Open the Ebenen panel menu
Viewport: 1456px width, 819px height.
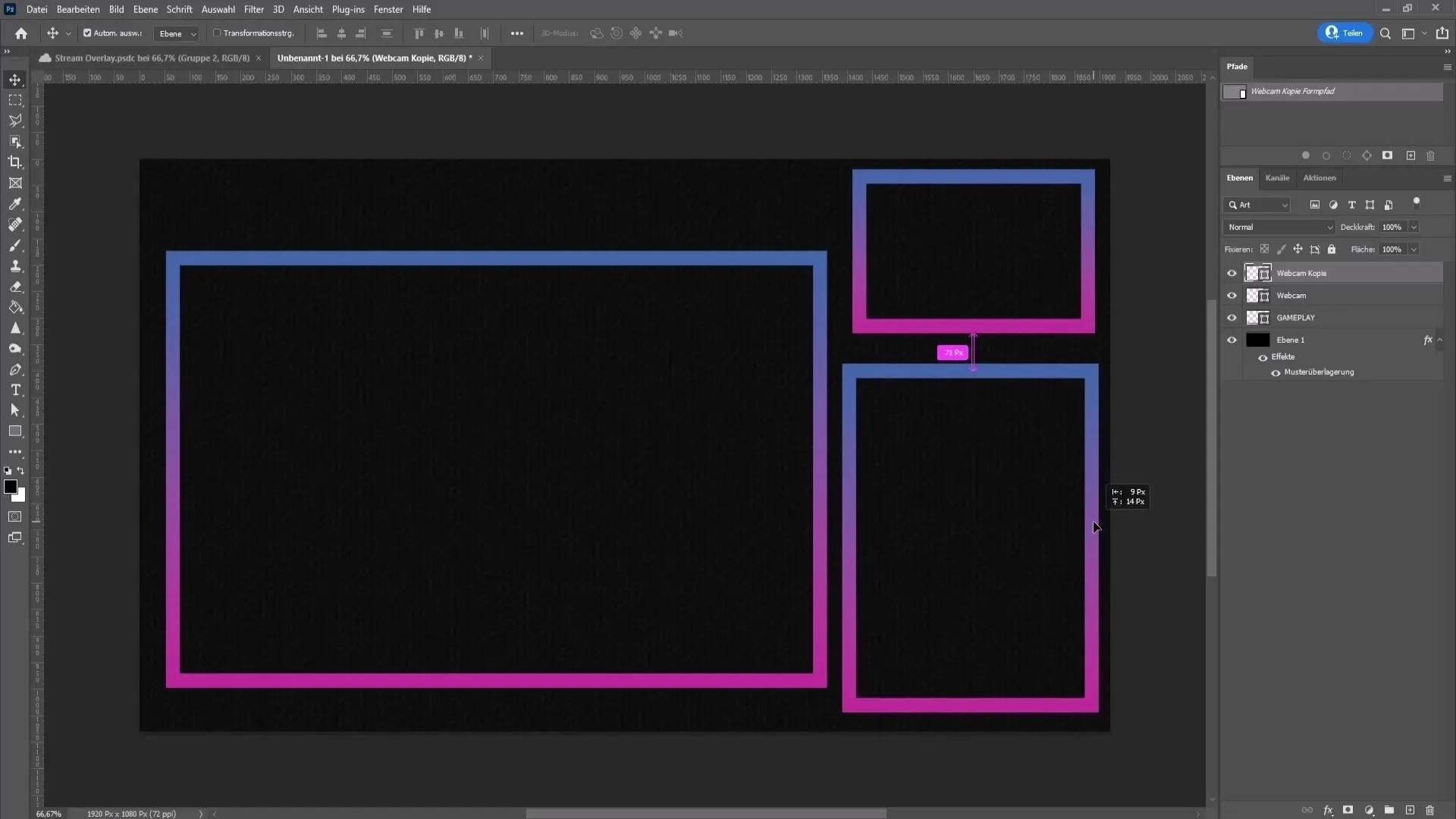[x=1447, y=178]
